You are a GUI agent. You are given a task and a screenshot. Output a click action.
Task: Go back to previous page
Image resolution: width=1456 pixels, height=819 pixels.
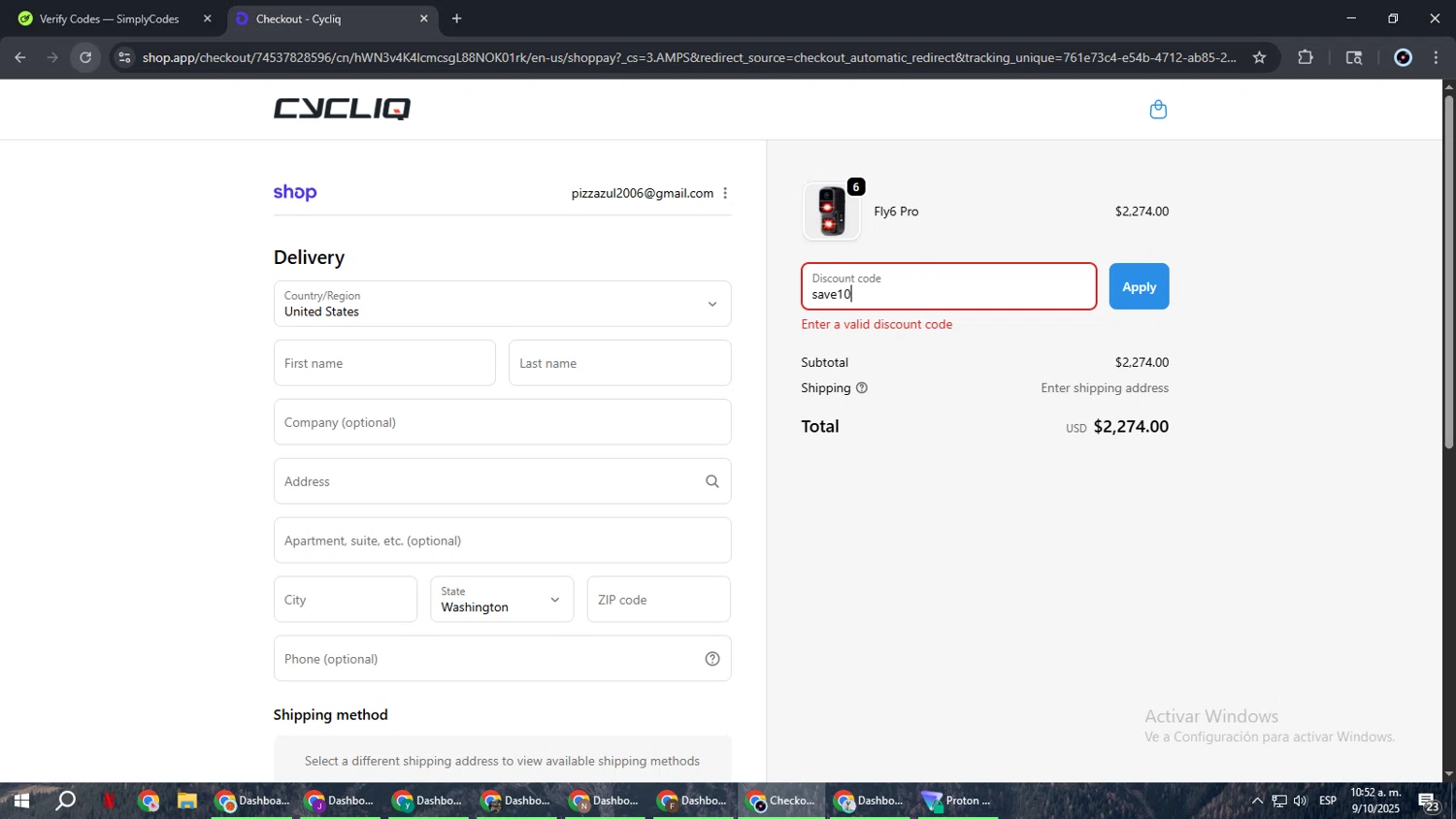click(x=20, y=57)
